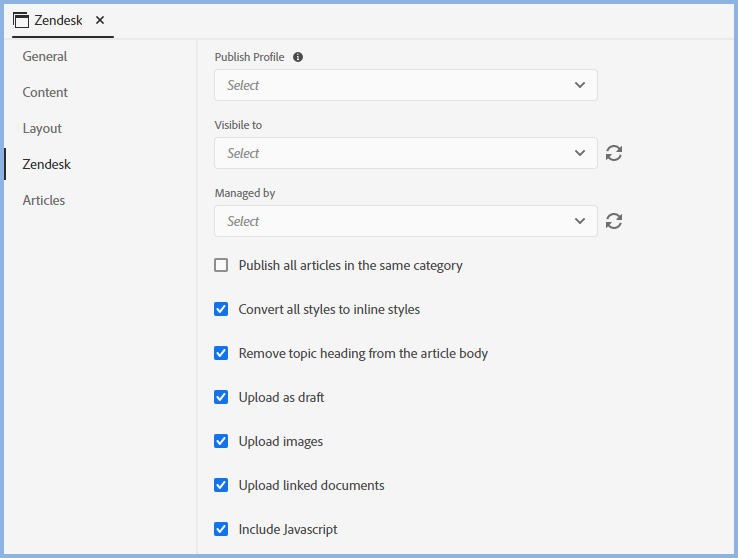This screenshot has height=558, width=738.
Task: Refresh the Managed by list
Action: click(614, 221)
